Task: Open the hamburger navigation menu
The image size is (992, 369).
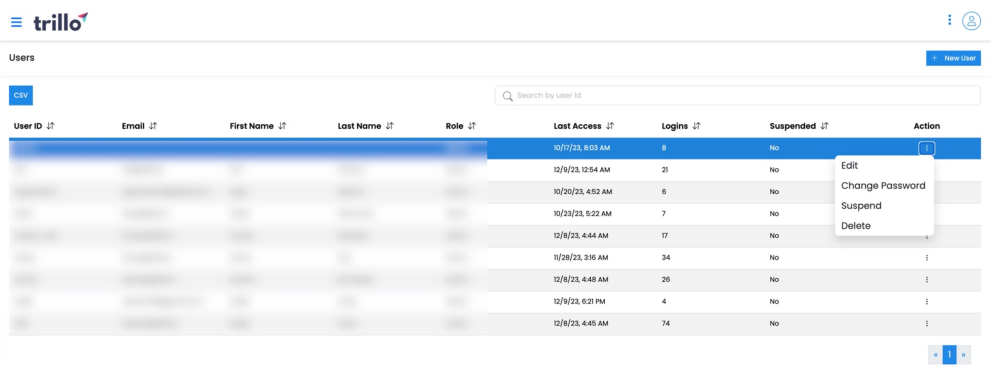Action: click(x=16, y=22)
